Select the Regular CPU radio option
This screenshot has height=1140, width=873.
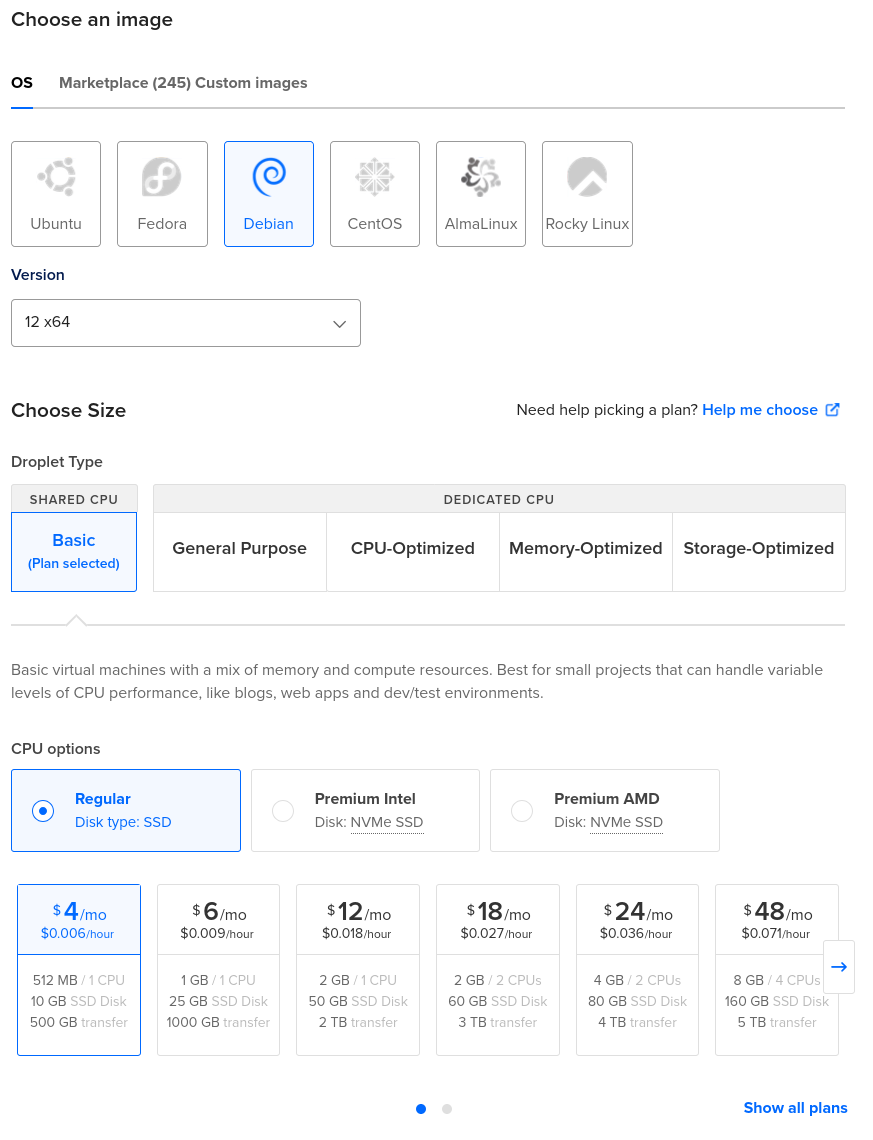(x=43, y=810)
